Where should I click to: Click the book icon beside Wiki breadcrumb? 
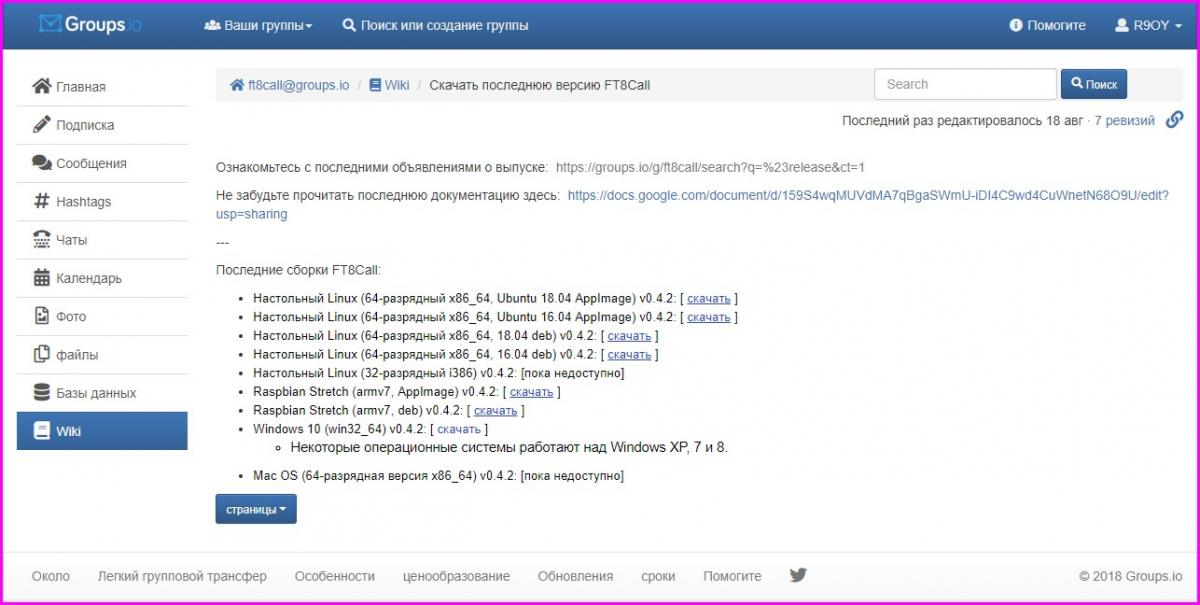coord(375,85)
